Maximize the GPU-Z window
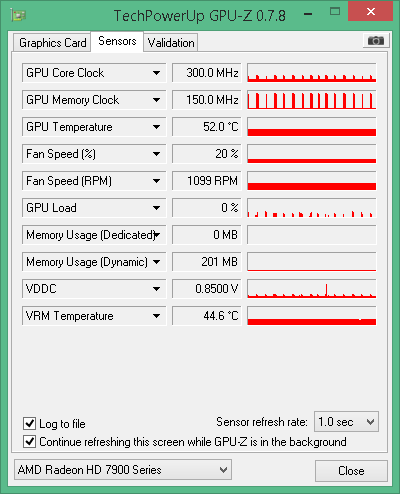The image size is (400, 494). click(x=335, y=12)
